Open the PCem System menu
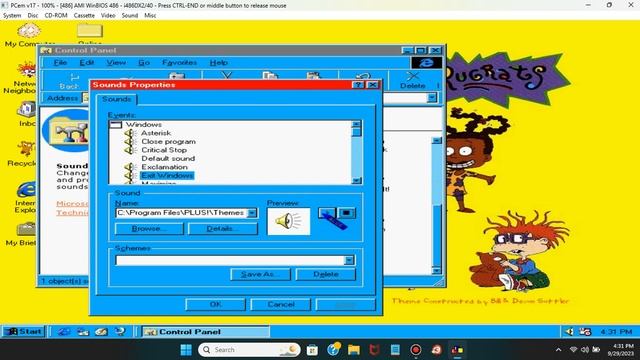The image size is (640, 360). pyautogui.click(x=12, y=16)
